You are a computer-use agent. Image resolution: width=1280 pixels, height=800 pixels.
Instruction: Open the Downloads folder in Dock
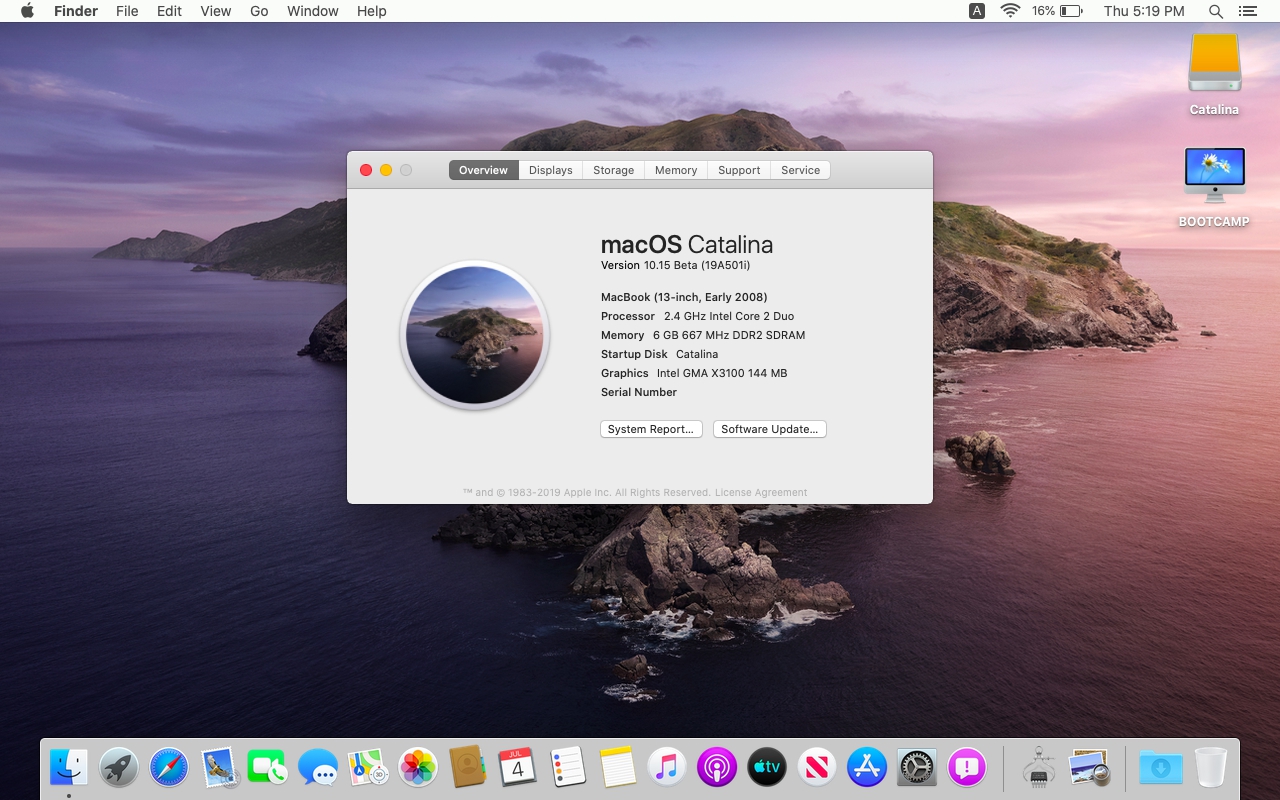[1161, 767]
